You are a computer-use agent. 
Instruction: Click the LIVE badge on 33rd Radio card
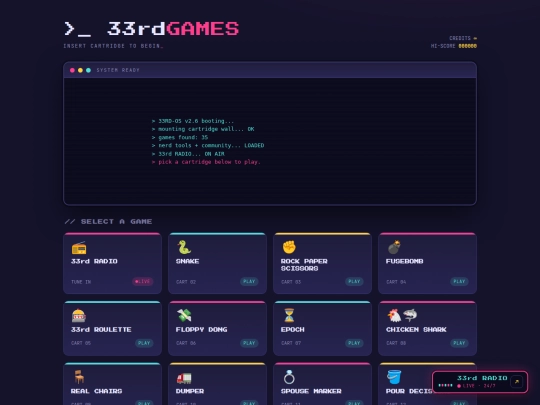[143, 281]
